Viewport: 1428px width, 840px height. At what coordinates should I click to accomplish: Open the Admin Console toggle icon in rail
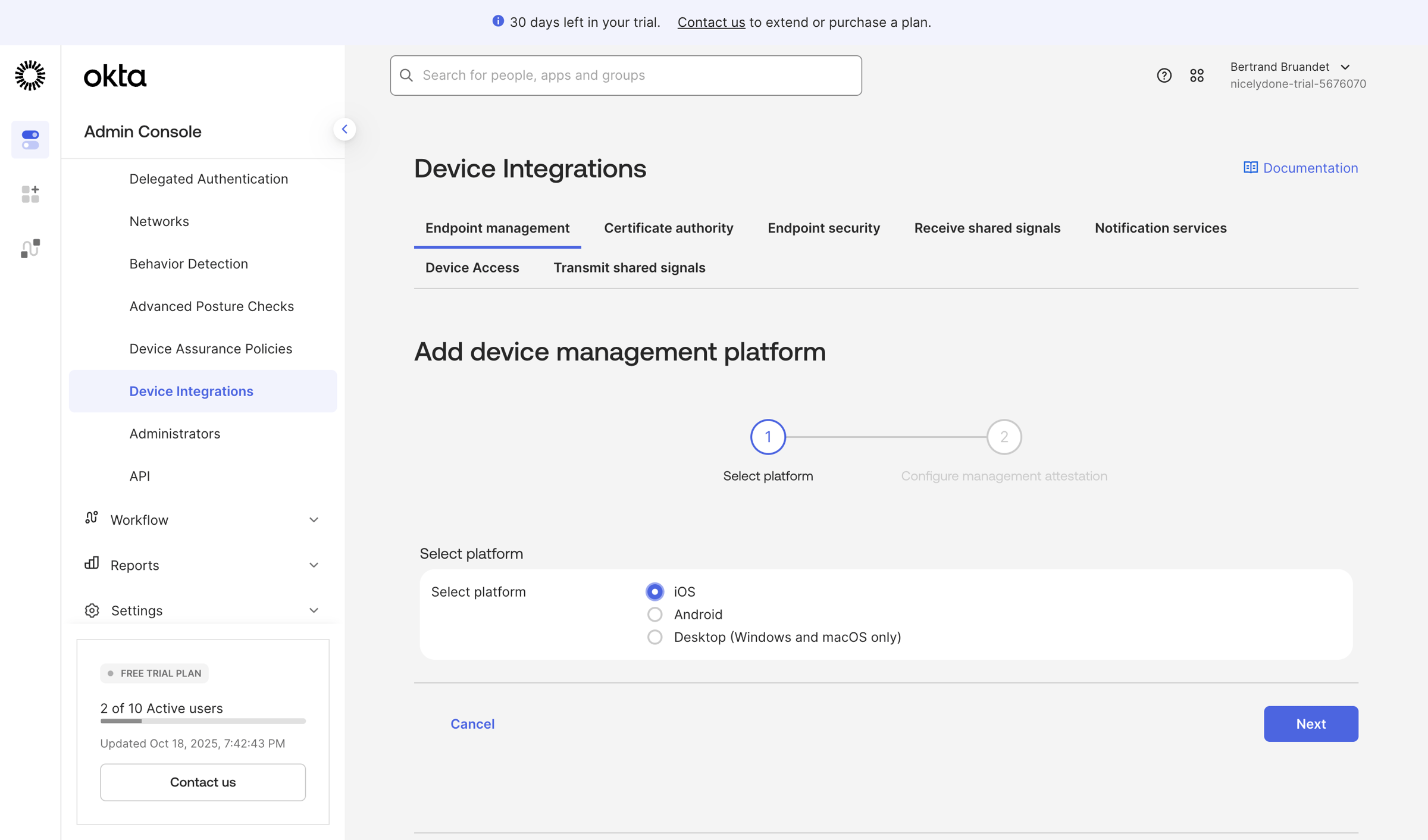pyautogui.click(x=30, y=140)
